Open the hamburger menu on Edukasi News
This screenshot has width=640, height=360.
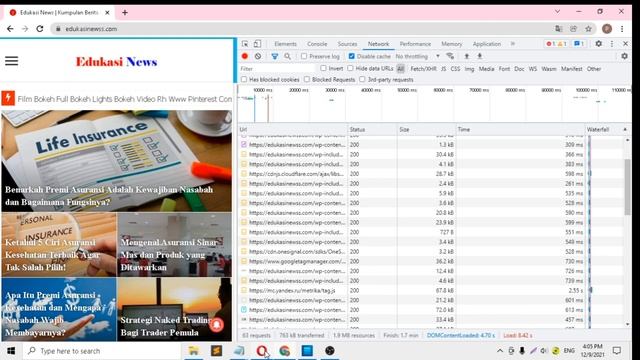coord(11,61)
